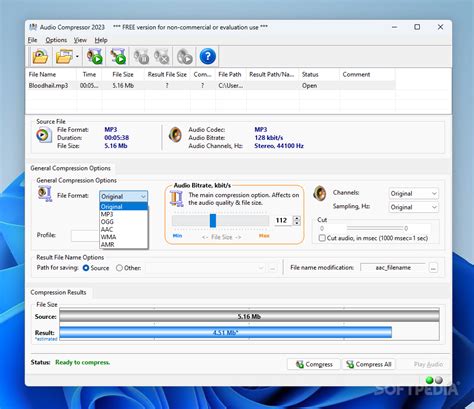Click the gray status indicator light
Screen dimensions: 474x409
[x=439, y=380]
